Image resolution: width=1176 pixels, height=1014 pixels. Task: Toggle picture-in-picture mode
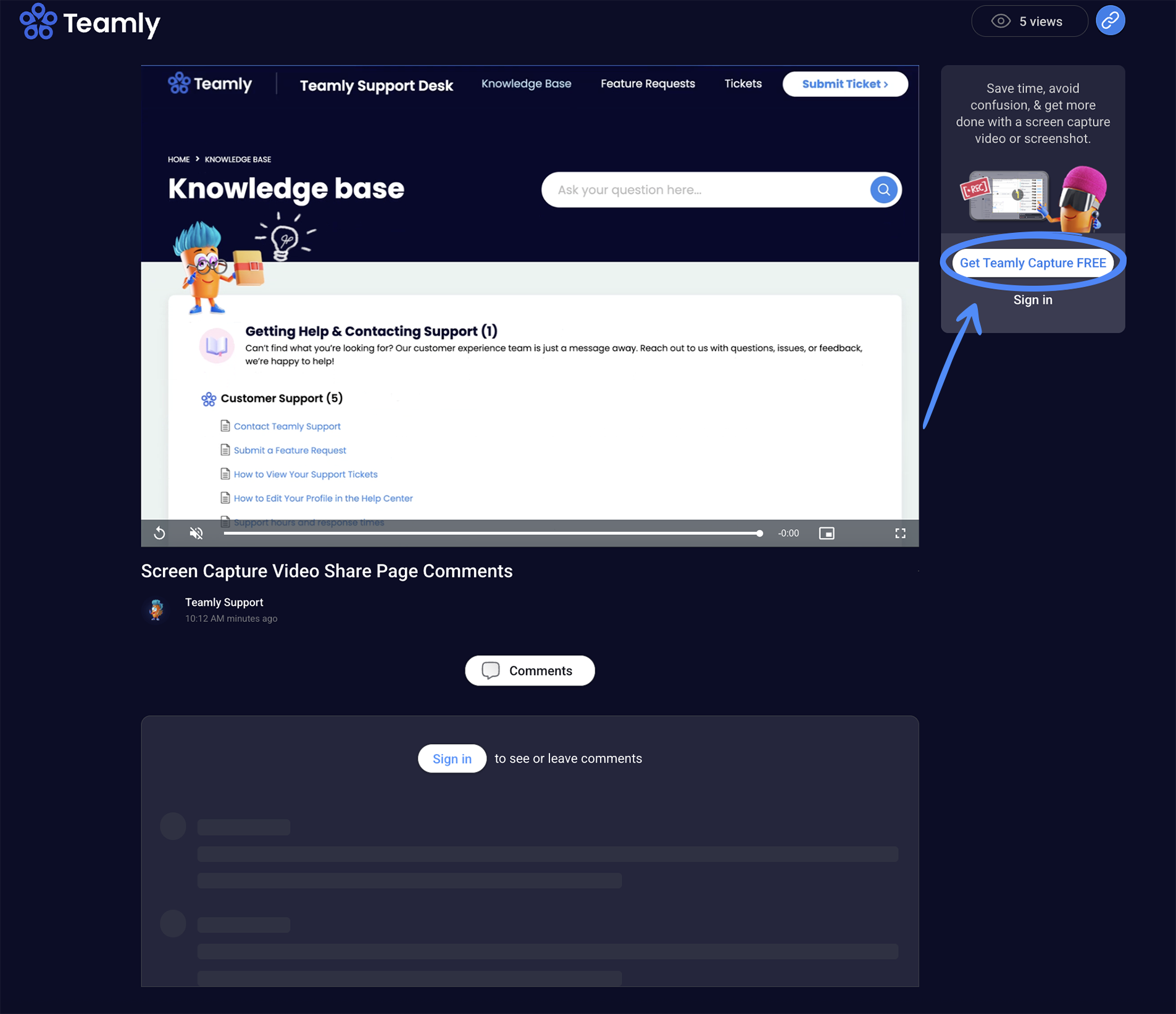point(827,533)
